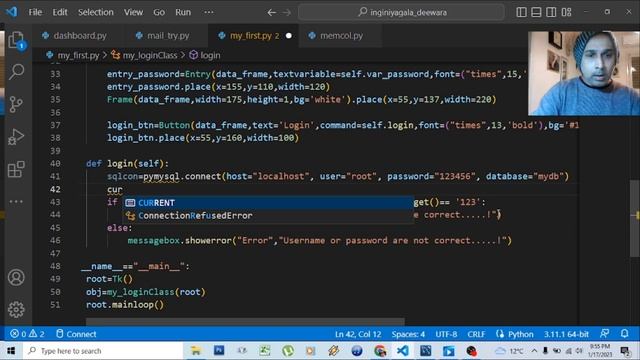Click the vertical editor scrollbar
The height and width of the screenshot is (360, 640).
pos(635,218)
